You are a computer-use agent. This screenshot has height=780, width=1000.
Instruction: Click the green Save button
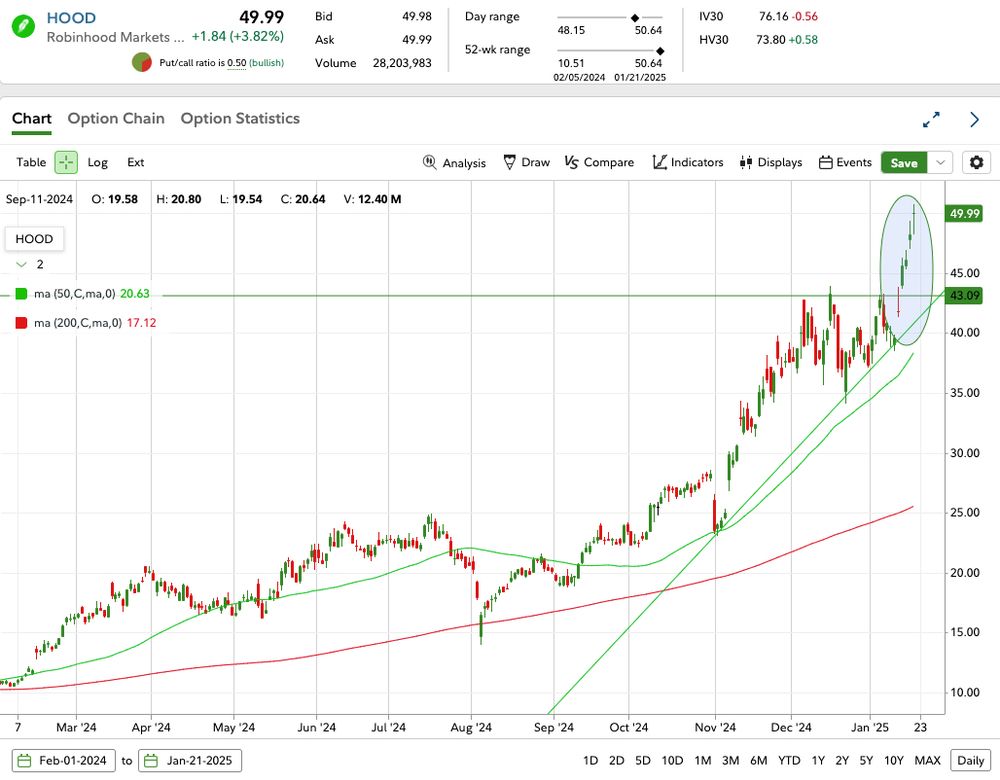pos(904,163)
